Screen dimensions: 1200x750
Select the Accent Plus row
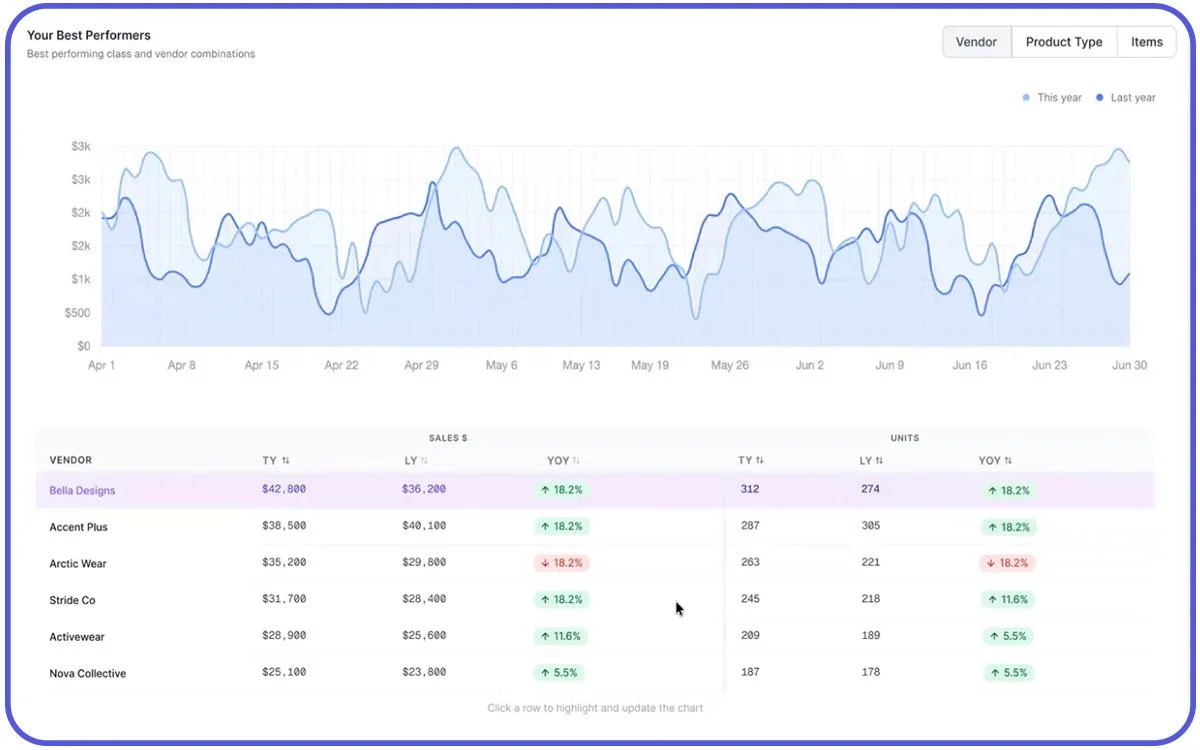tap(595, 527)
